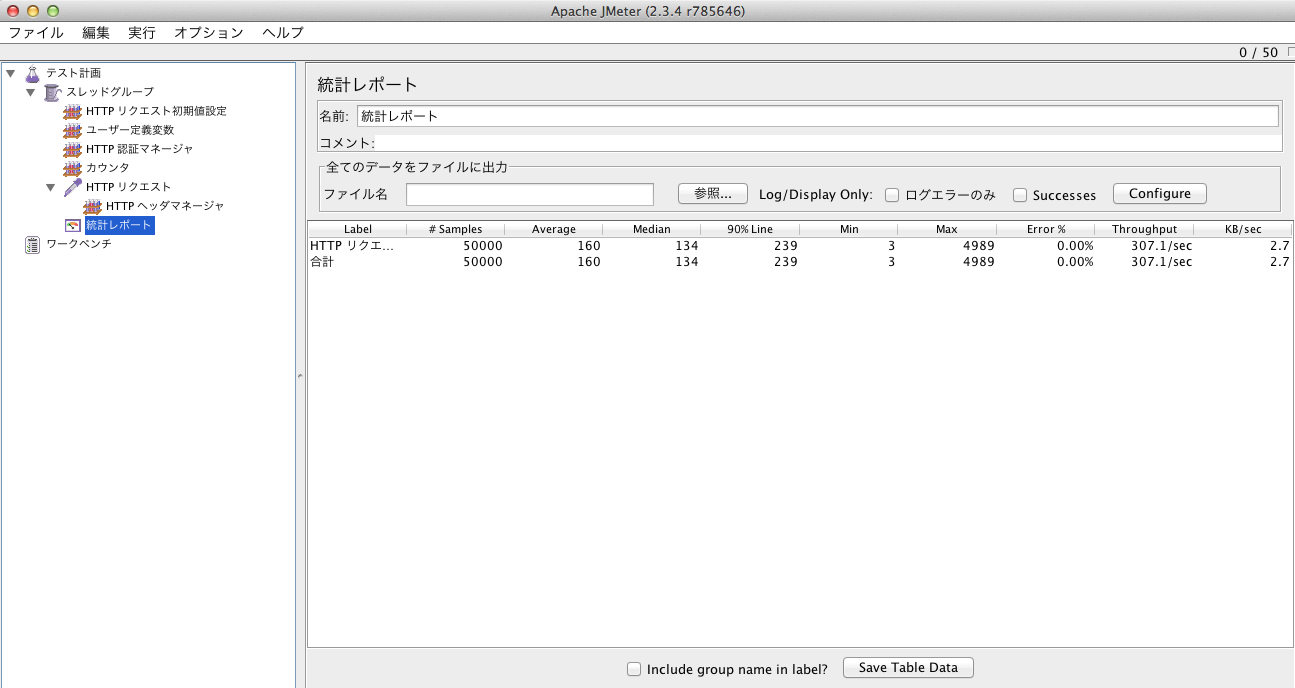Click the HTTP 認証マネージャ icon
Image resolution: width=1295 pixels, height=688 pixels.
(72, 149)
